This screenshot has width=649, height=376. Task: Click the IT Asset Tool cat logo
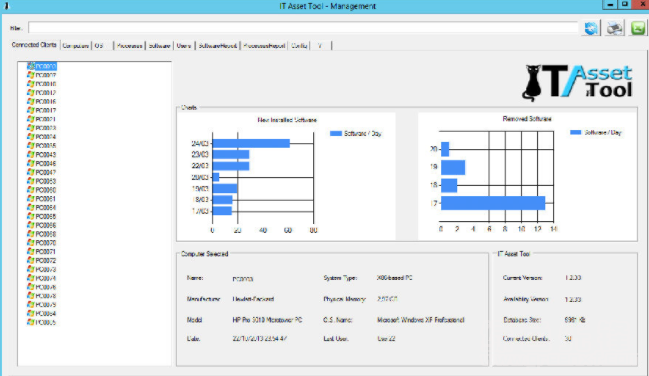pos(578,83)
